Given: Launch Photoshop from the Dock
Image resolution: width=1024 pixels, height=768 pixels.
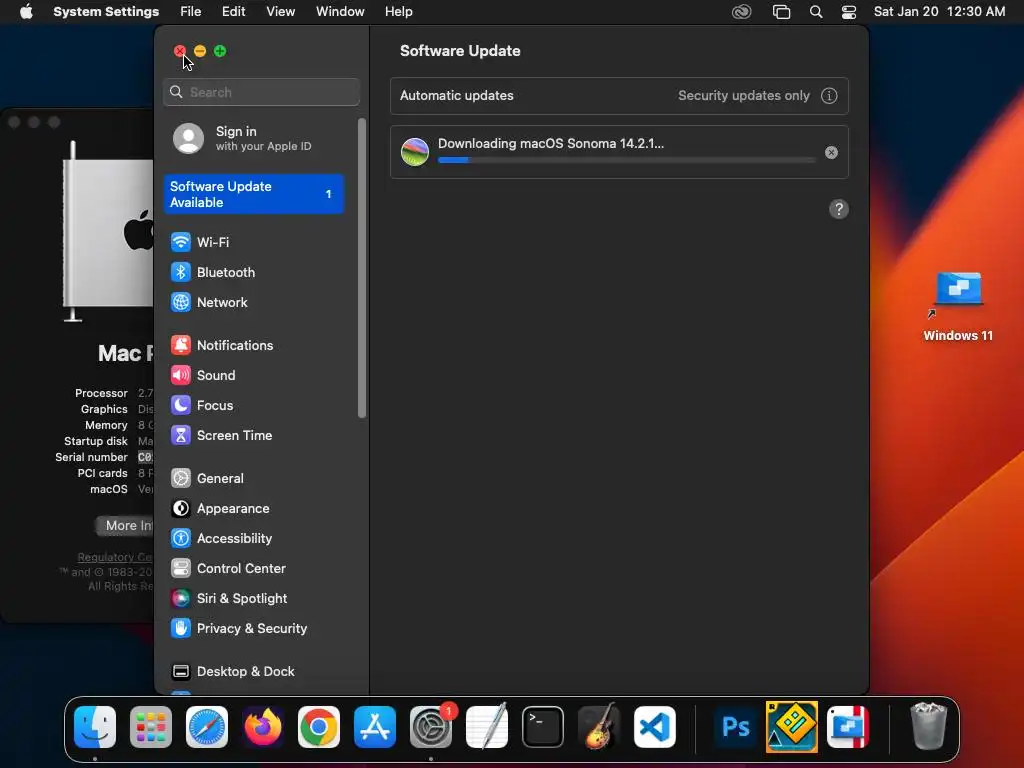Looking at the screenshot, I should point(735,727).
